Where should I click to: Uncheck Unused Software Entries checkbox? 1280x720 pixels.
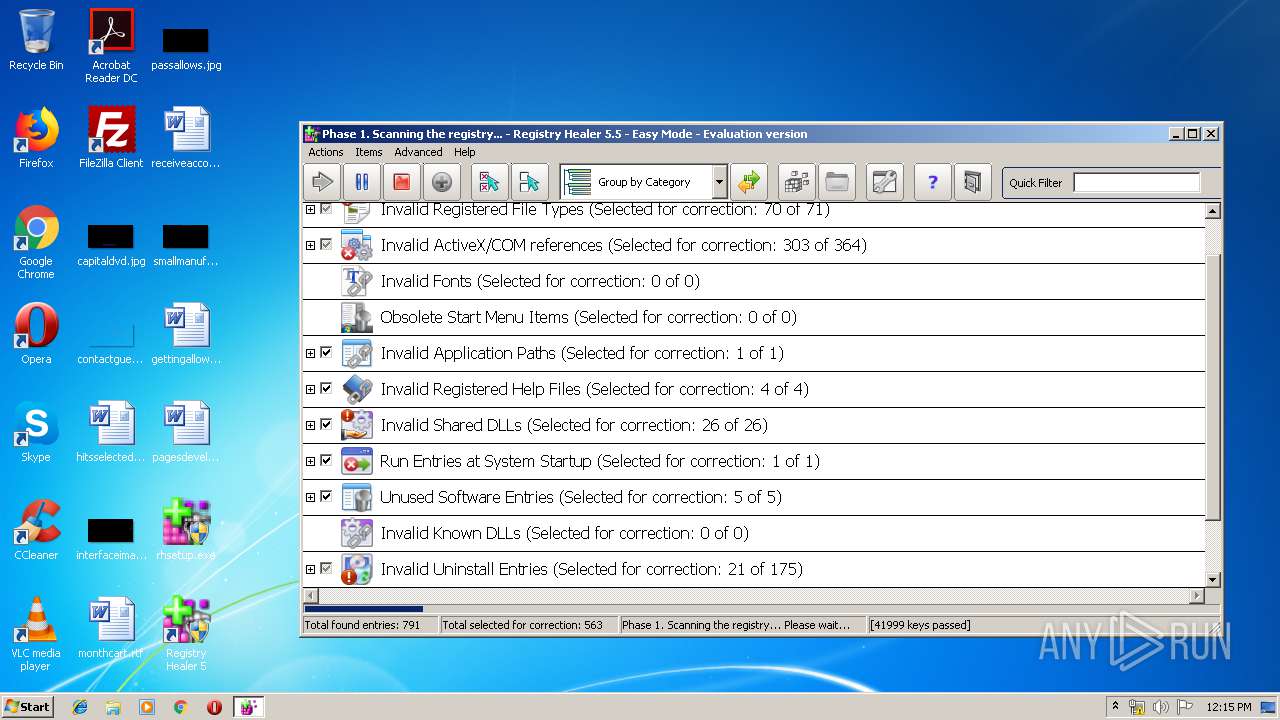[x=326, y=497]
